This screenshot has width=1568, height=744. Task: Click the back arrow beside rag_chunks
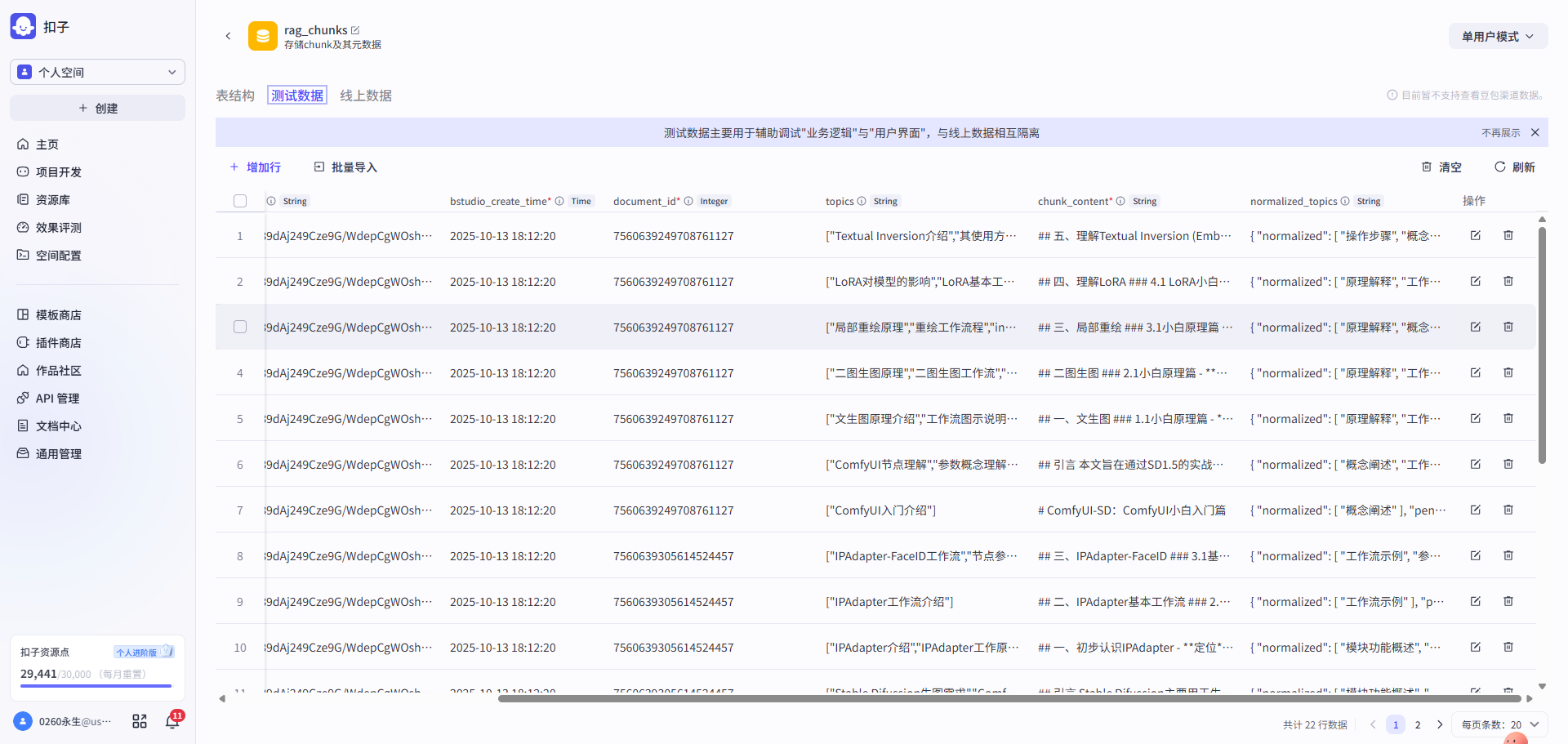click(x=228, y=36)
